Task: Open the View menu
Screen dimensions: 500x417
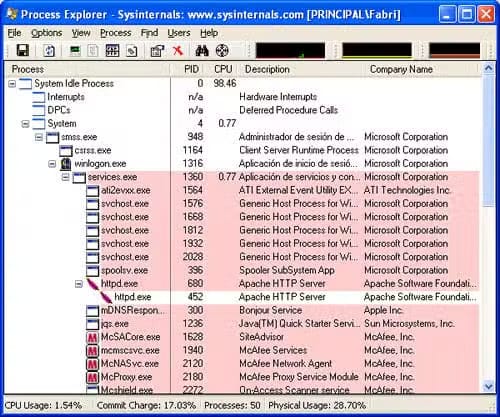Action: 81,33
